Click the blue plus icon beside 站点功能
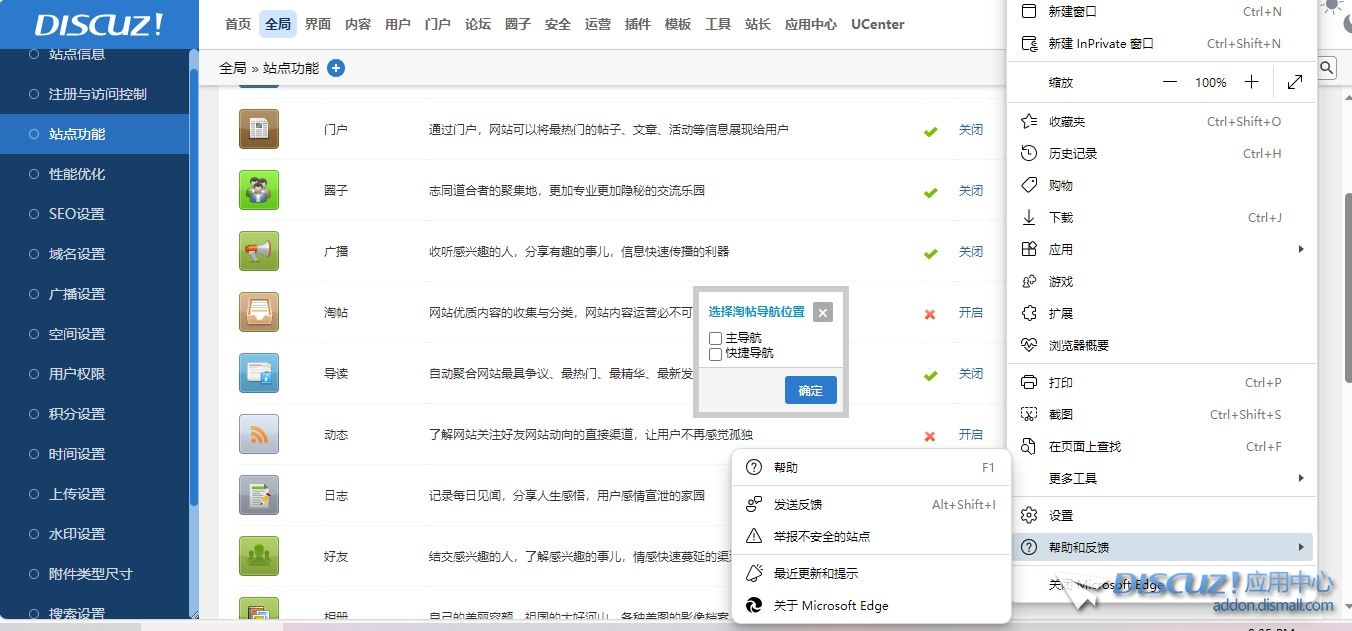The width and height of the screenshot is (1352, 631). pyautogui.click(x=336, y=68)
